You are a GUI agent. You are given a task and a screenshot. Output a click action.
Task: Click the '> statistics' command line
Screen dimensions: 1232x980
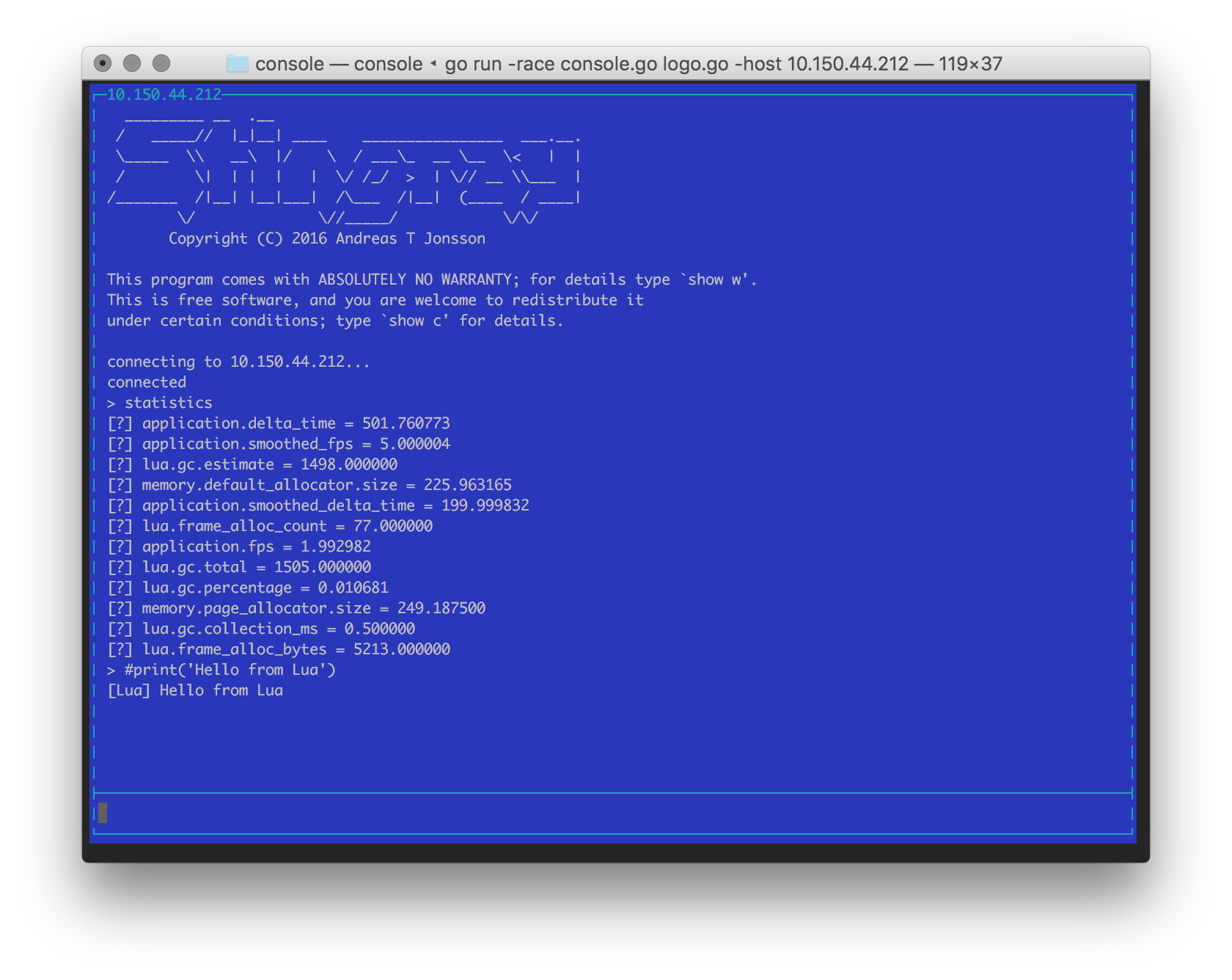[x=160, y=403]
